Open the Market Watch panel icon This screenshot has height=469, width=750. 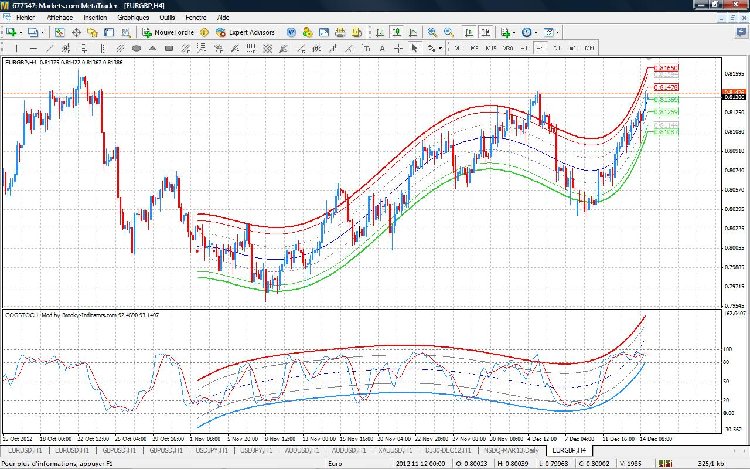(60, 32)
